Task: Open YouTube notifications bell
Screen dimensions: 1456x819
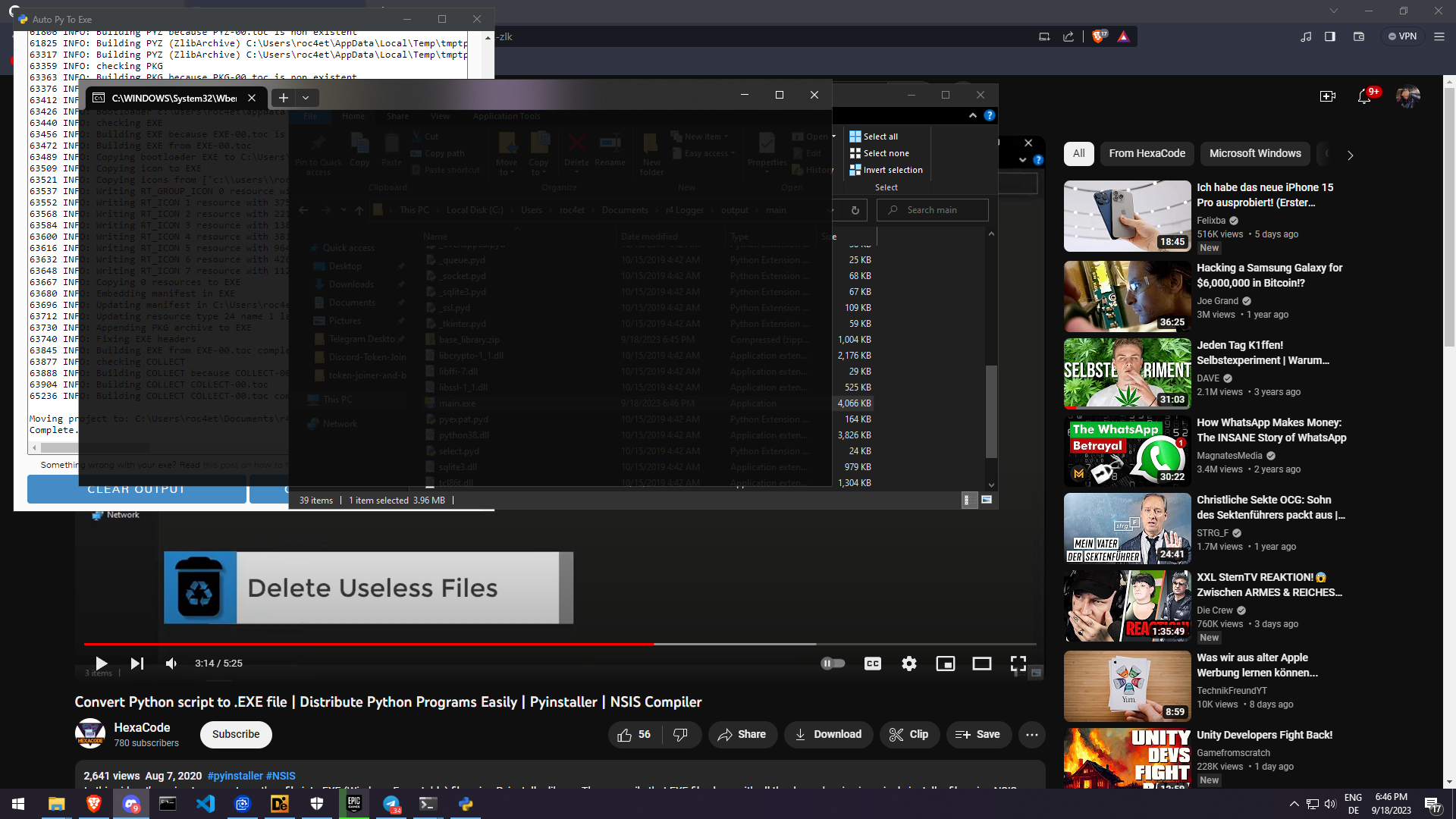Action: (x=1364, y=96)
